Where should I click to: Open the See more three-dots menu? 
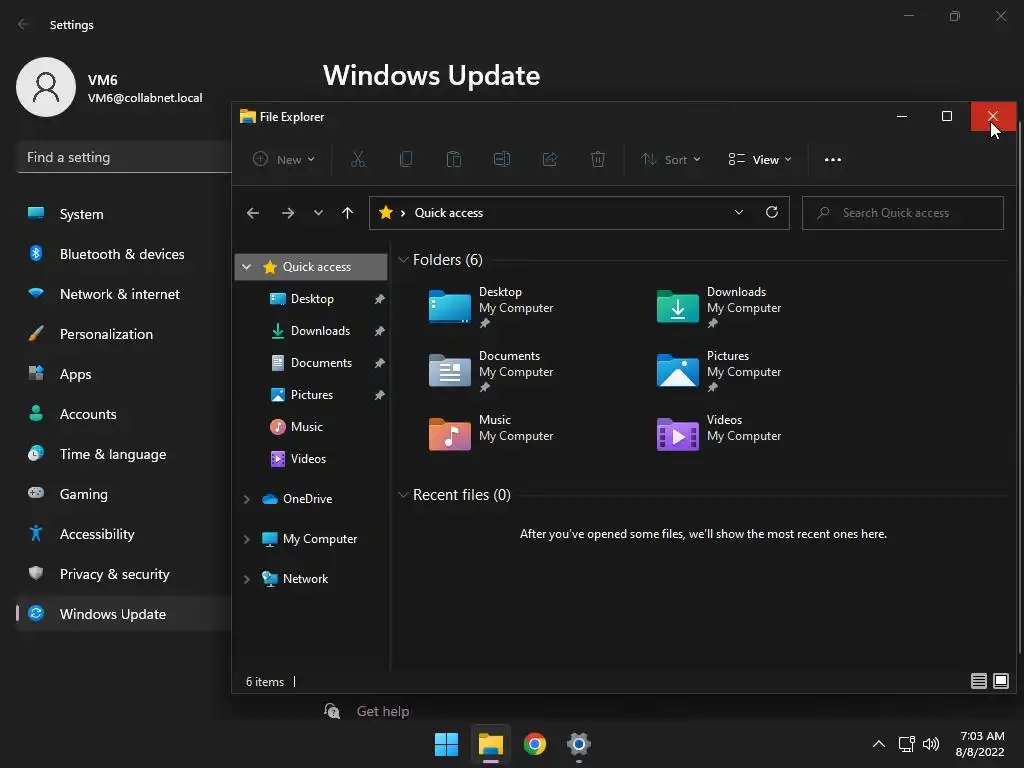tap(833, 159)
